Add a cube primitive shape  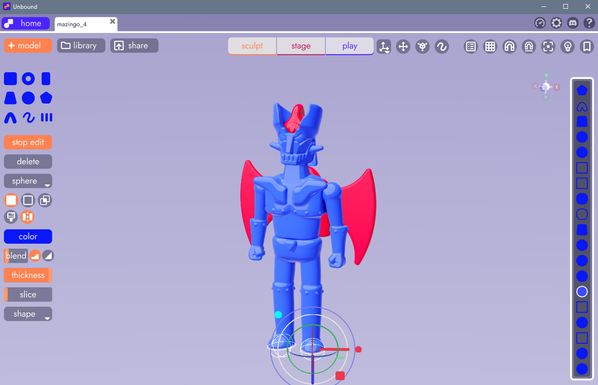(10, 79)
